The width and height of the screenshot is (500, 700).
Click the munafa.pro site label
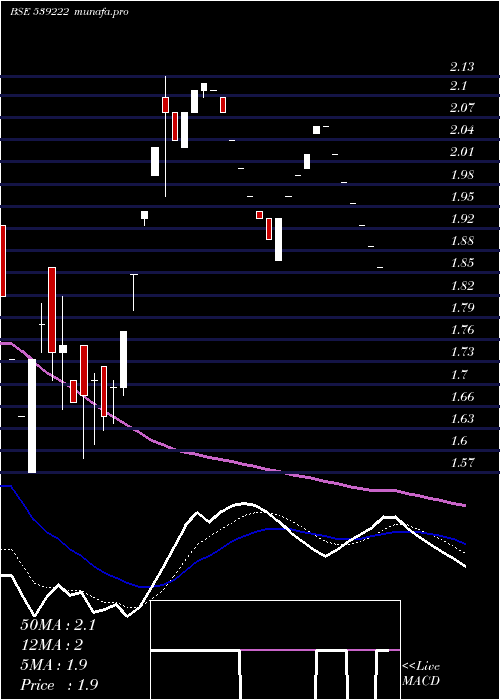pyautogui.click(x=102, y=12)
